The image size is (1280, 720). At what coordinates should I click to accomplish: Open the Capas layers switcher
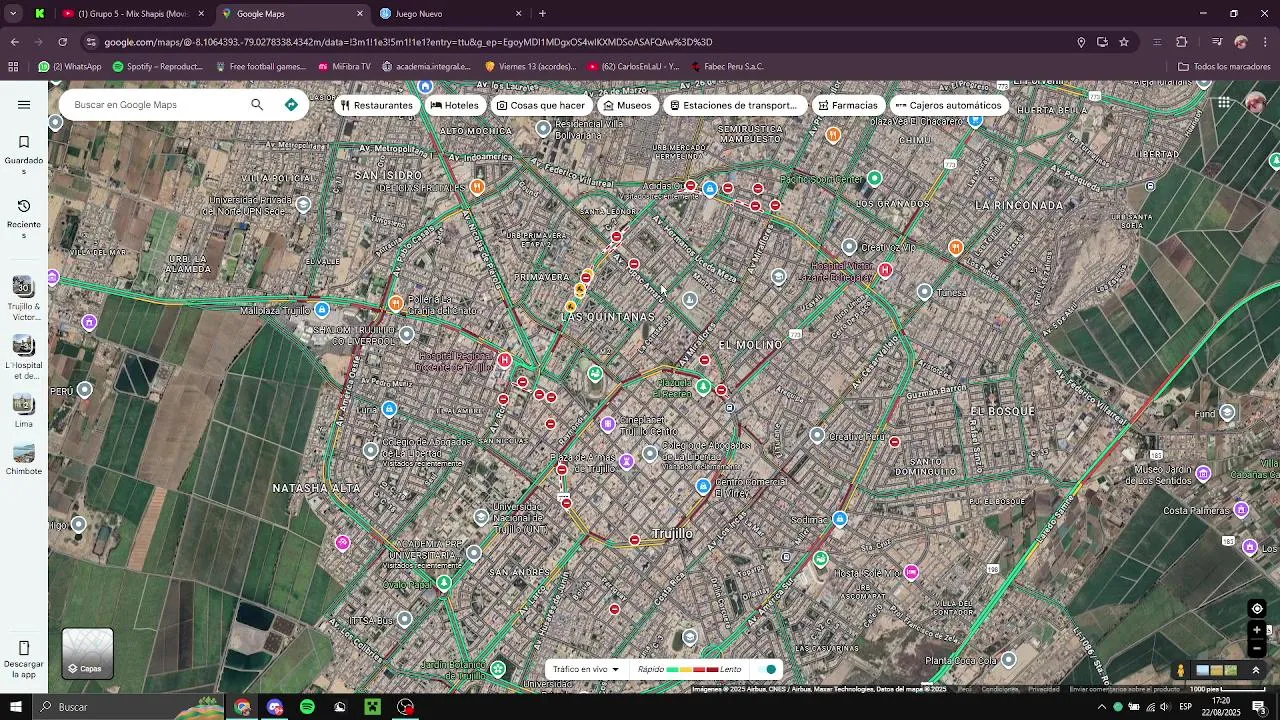[x=88, y=654]
